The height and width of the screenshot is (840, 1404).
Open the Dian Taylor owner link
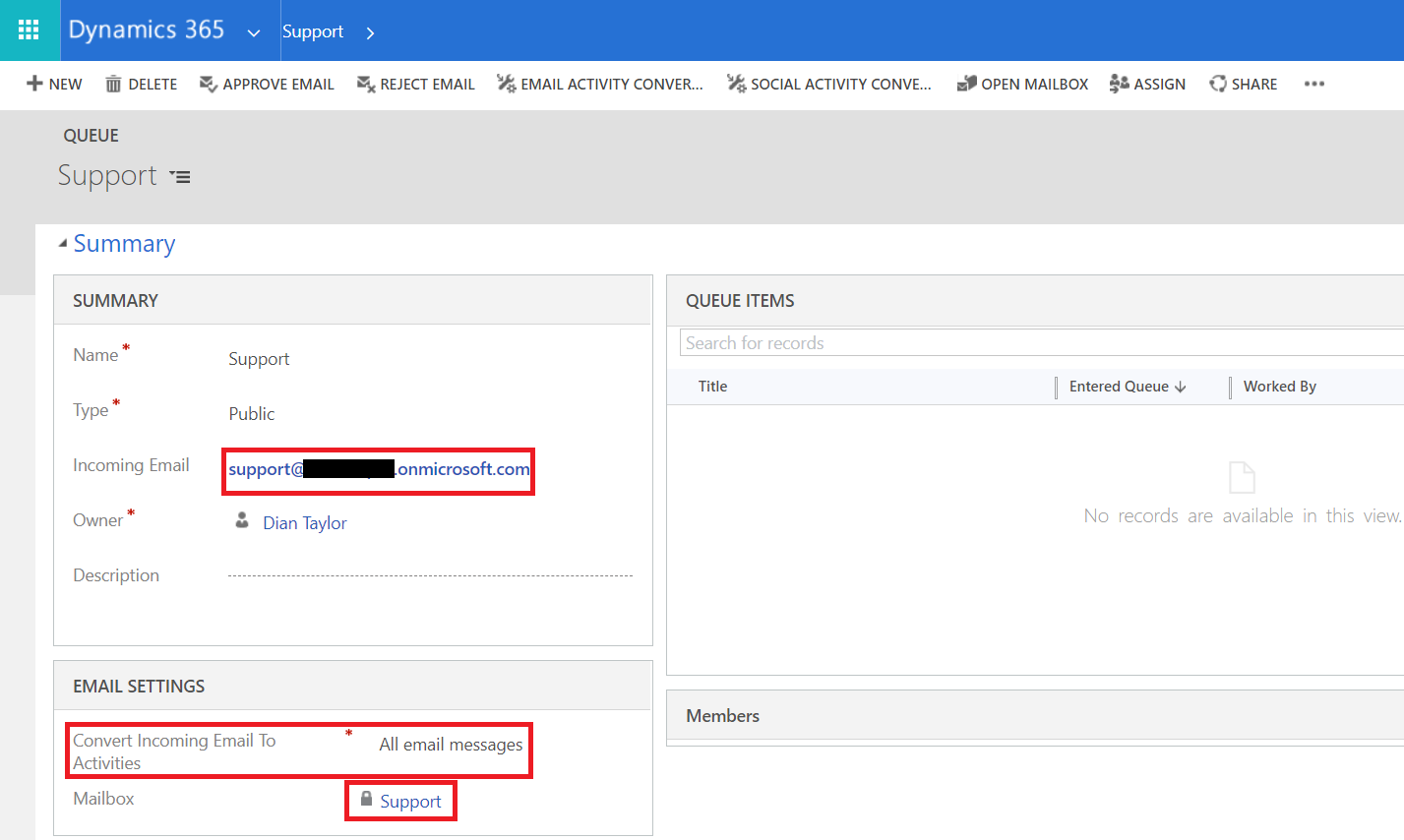(x=304, y=522)
